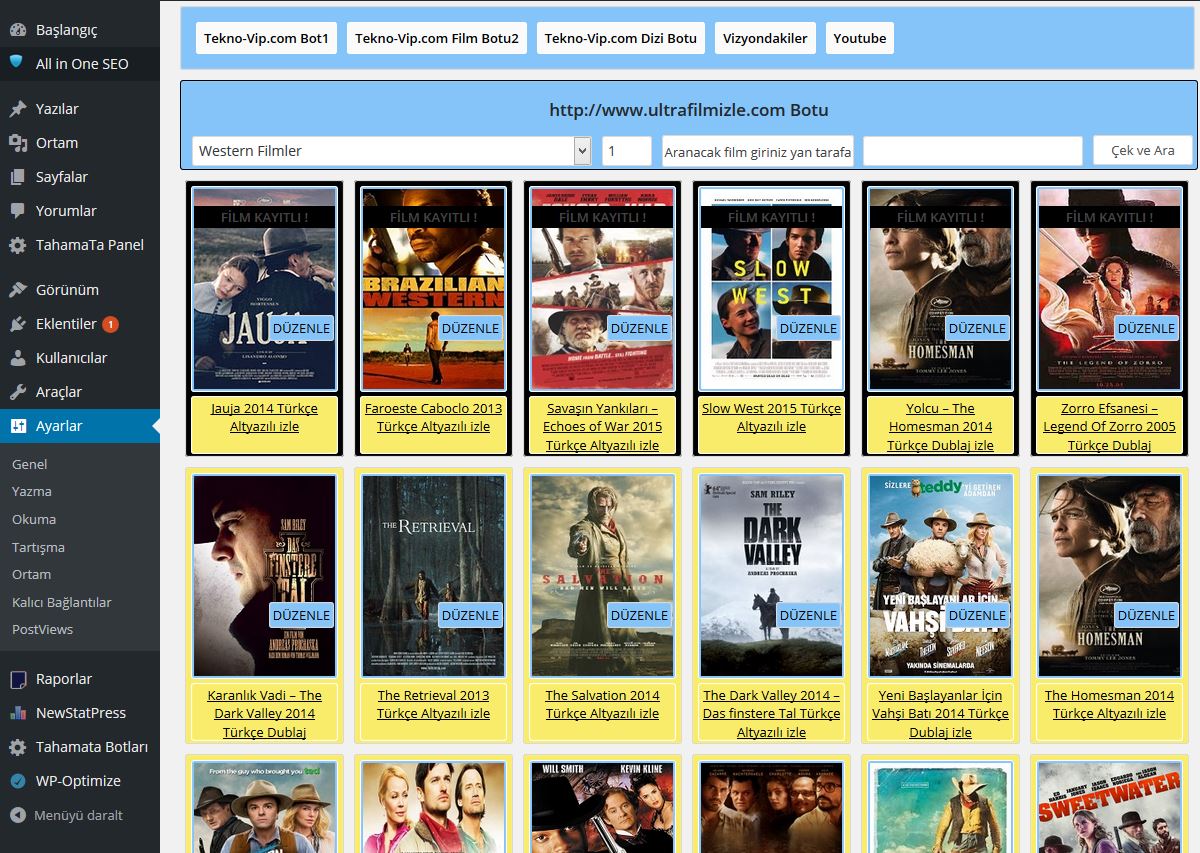Image resolution: width=1200 pixels, height=853 pixels.
Task: Open the PostViews settings page
Action: pos(44,629)
